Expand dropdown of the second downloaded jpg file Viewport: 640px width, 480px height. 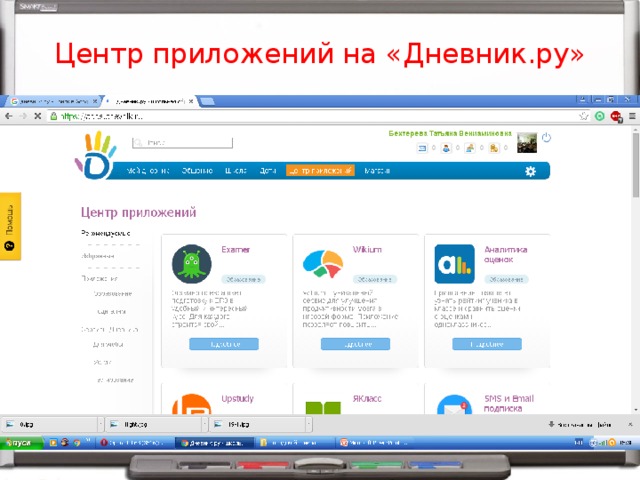[204, 424]
